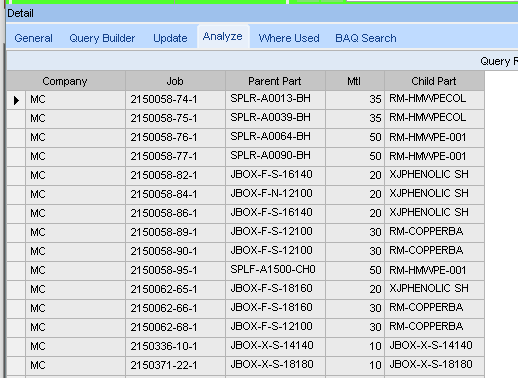Sort by the Company column header
The image size is (518, 378).
[66, 81]
